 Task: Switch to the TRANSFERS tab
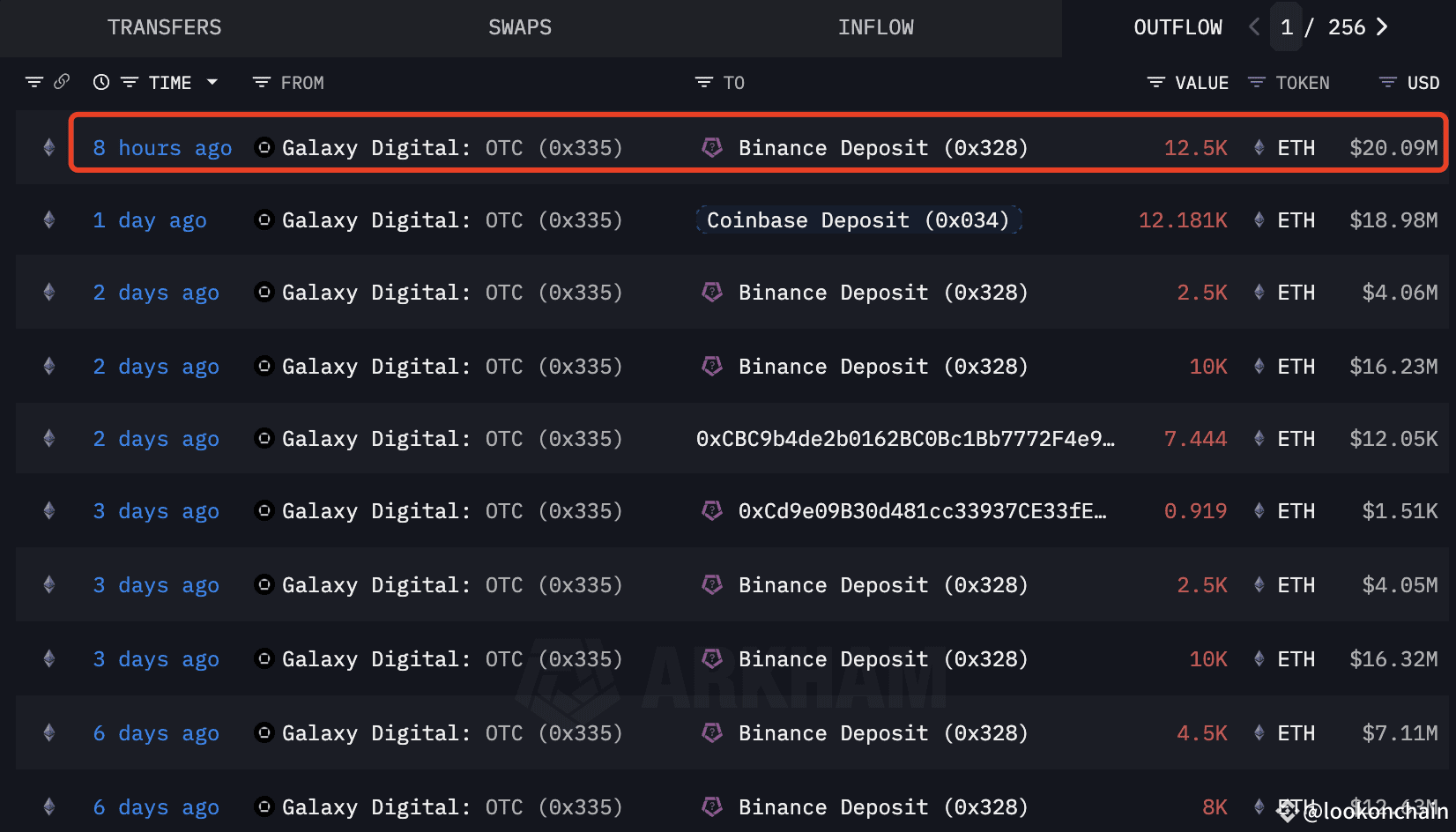[x=165, y=27]
